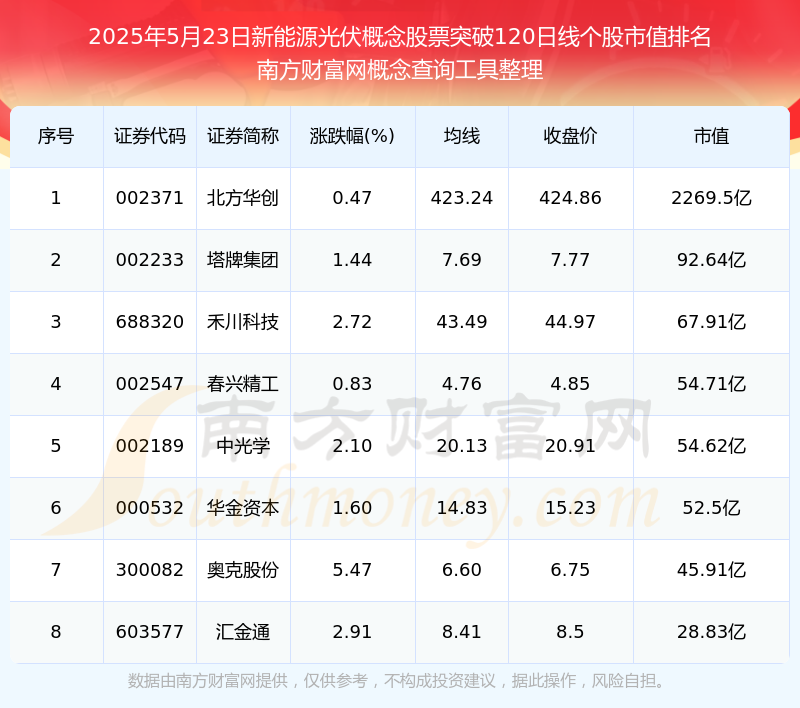Click market value 67.91亿
Viewport: 800px width, 708px height.
(711, 322)
